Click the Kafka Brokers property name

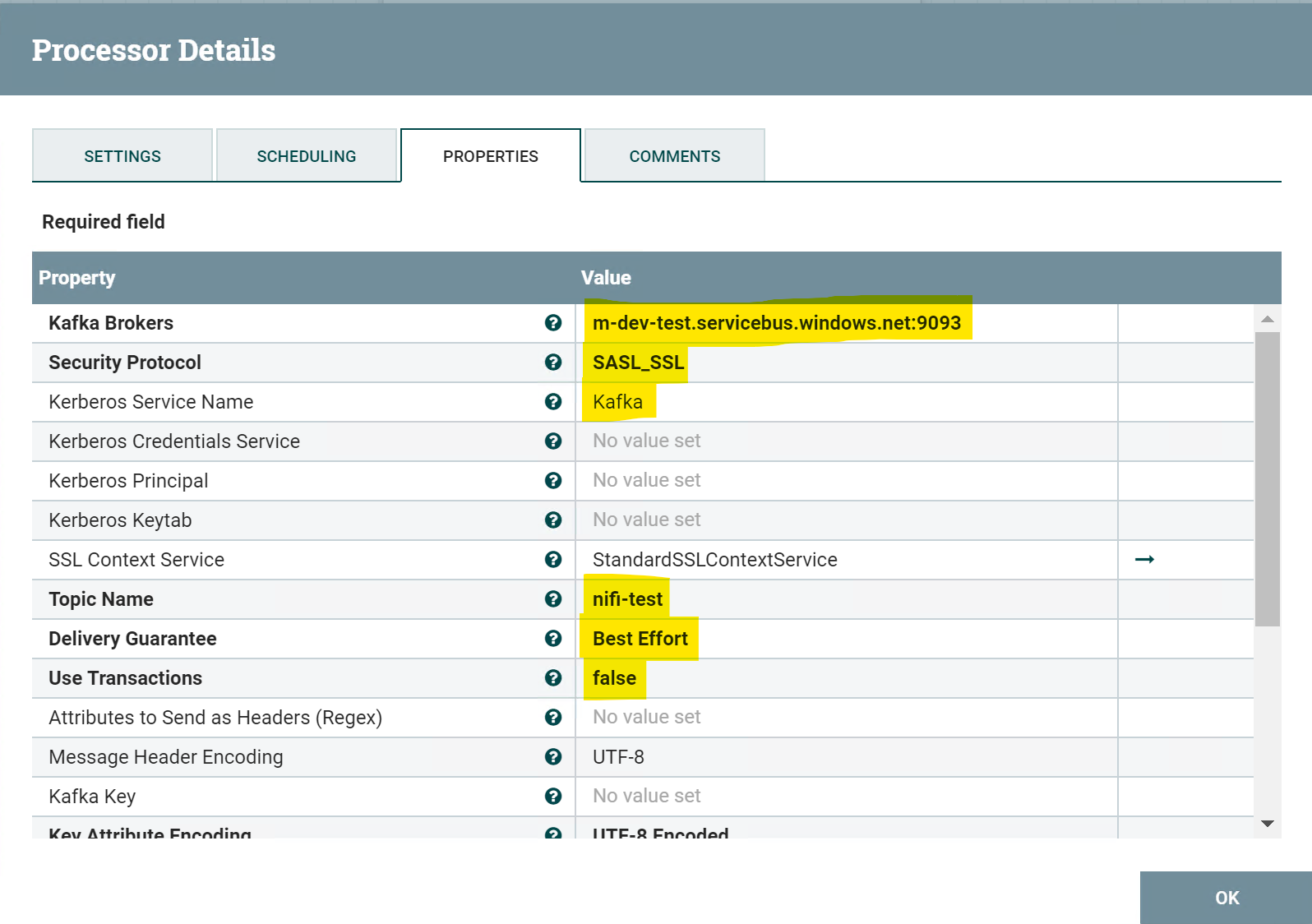(x=111, y=323)
